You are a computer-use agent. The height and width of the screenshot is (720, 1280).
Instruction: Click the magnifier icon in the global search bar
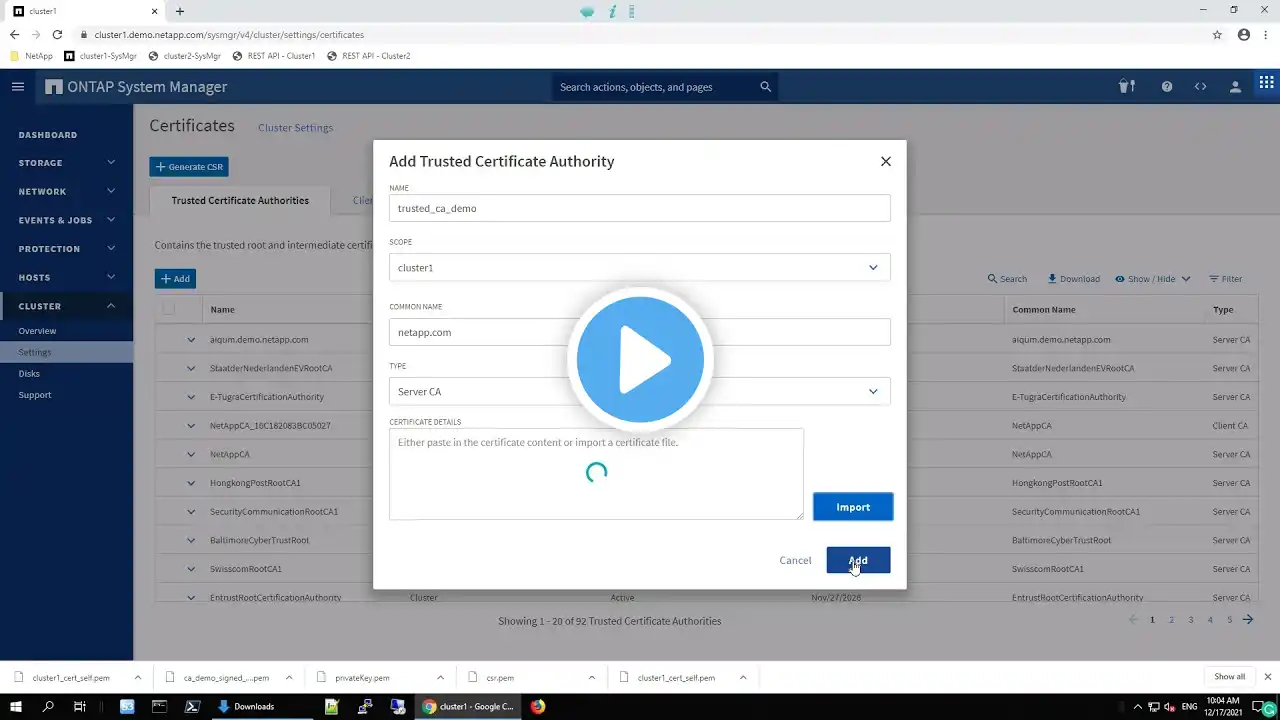766,87
